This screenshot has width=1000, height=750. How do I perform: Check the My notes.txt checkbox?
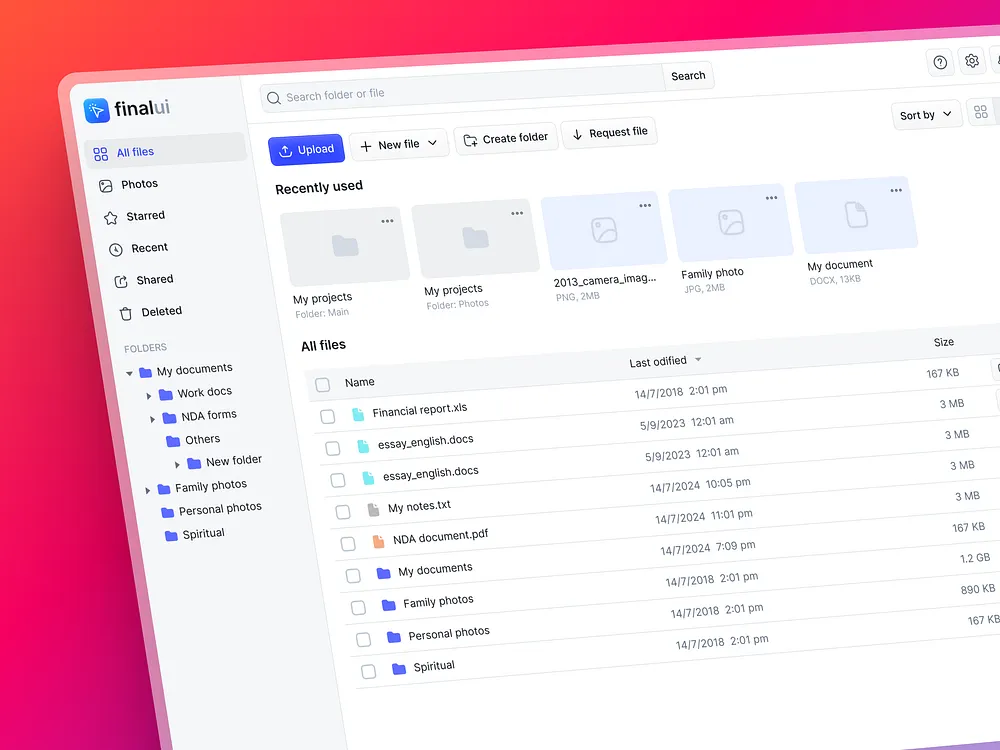coord(343,511)
